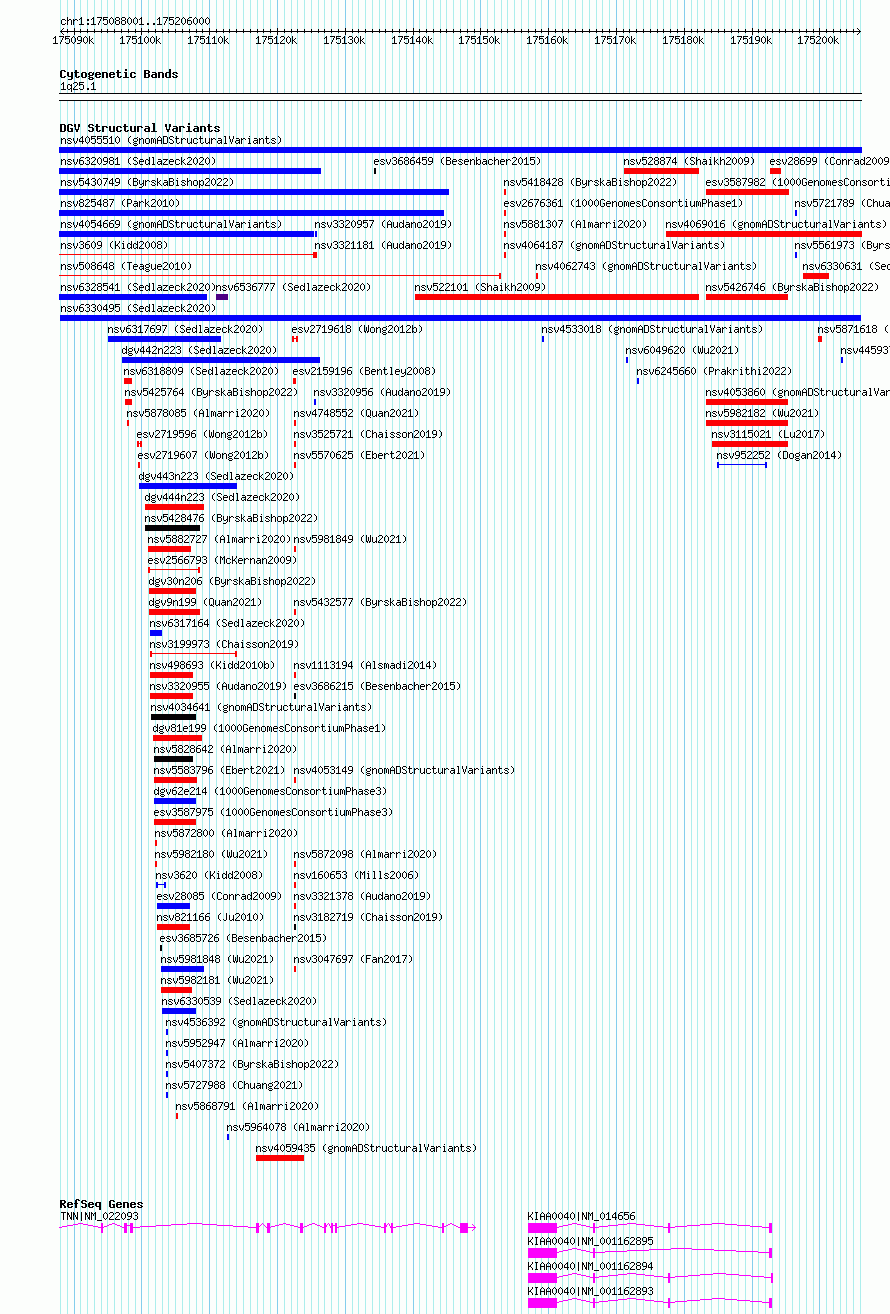The height and width of the screenshot is (1314, 890).
Task: Click the red bar under nsv4059435 gnomAD
Action: (280, 1158)
